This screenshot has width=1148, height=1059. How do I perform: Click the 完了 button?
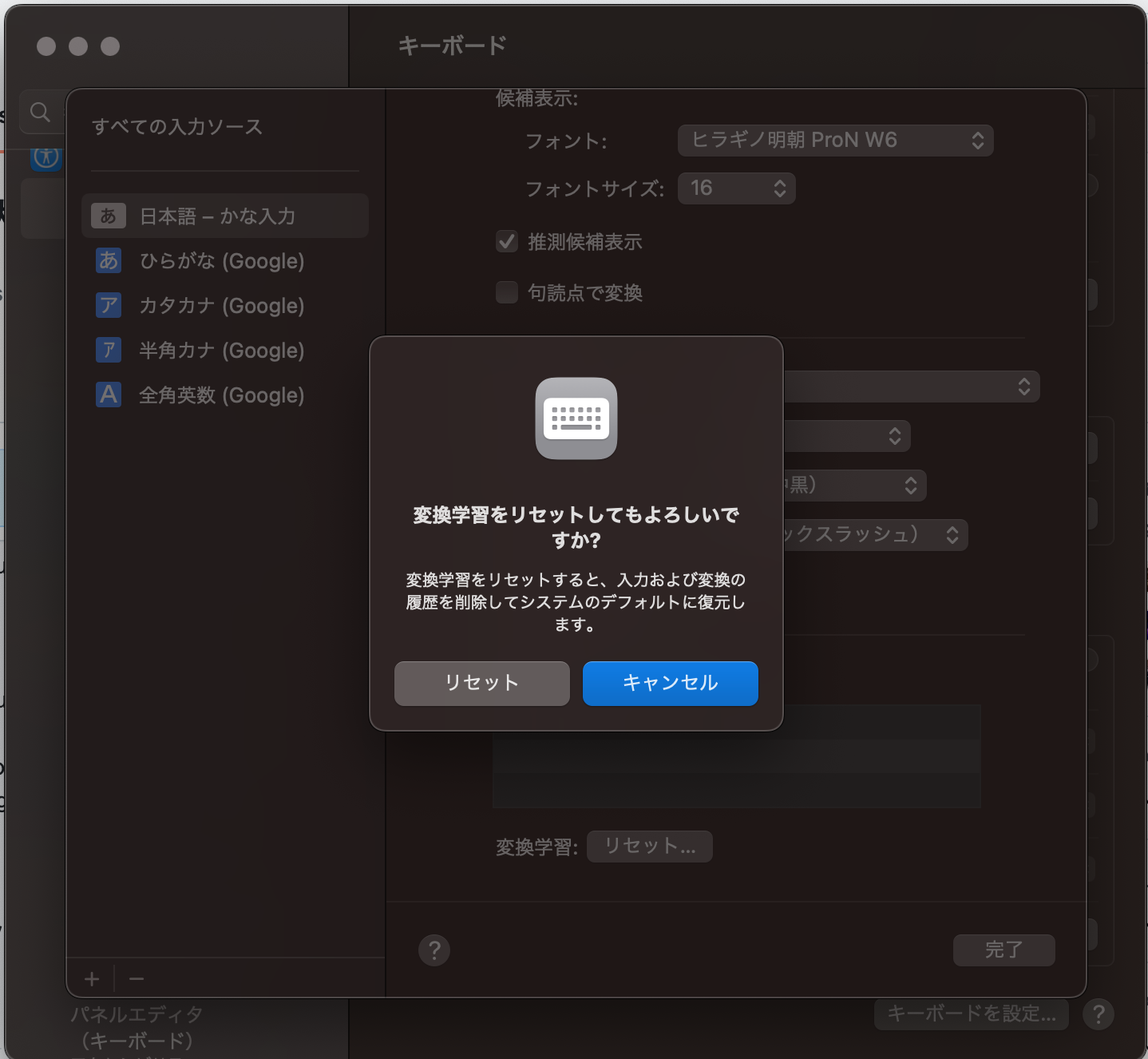click(1004, 950)
